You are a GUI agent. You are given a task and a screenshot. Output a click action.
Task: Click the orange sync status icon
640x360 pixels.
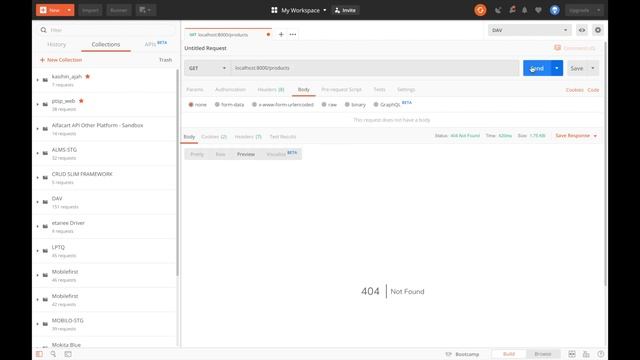pyautogui.click(x=480, y=10)
